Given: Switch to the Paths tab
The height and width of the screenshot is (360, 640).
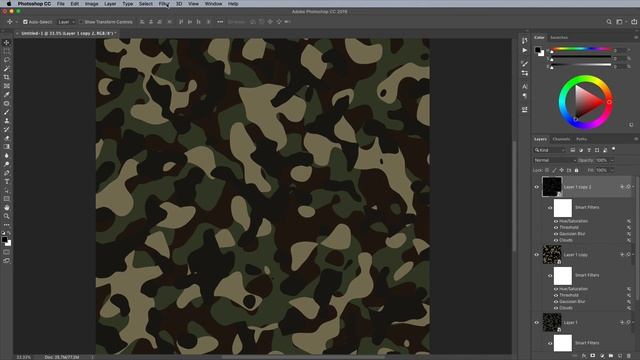Looking at the screenshot, I should (582, 139).
